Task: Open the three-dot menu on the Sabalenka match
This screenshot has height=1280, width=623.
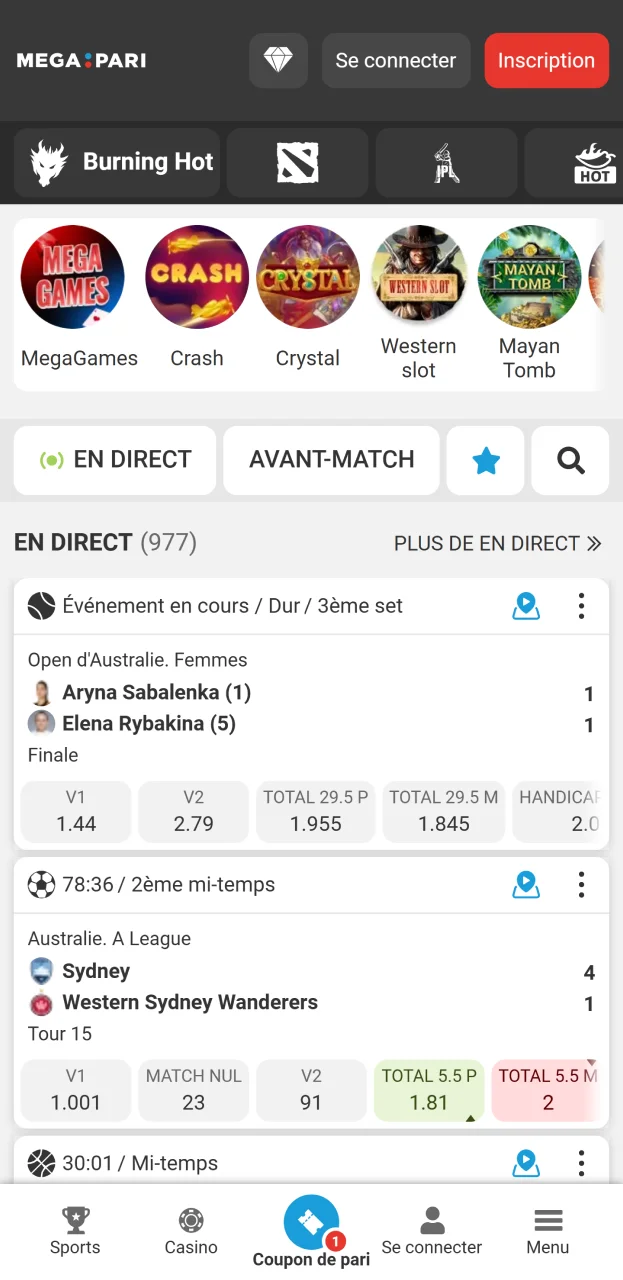Action: tap(581, 605)
